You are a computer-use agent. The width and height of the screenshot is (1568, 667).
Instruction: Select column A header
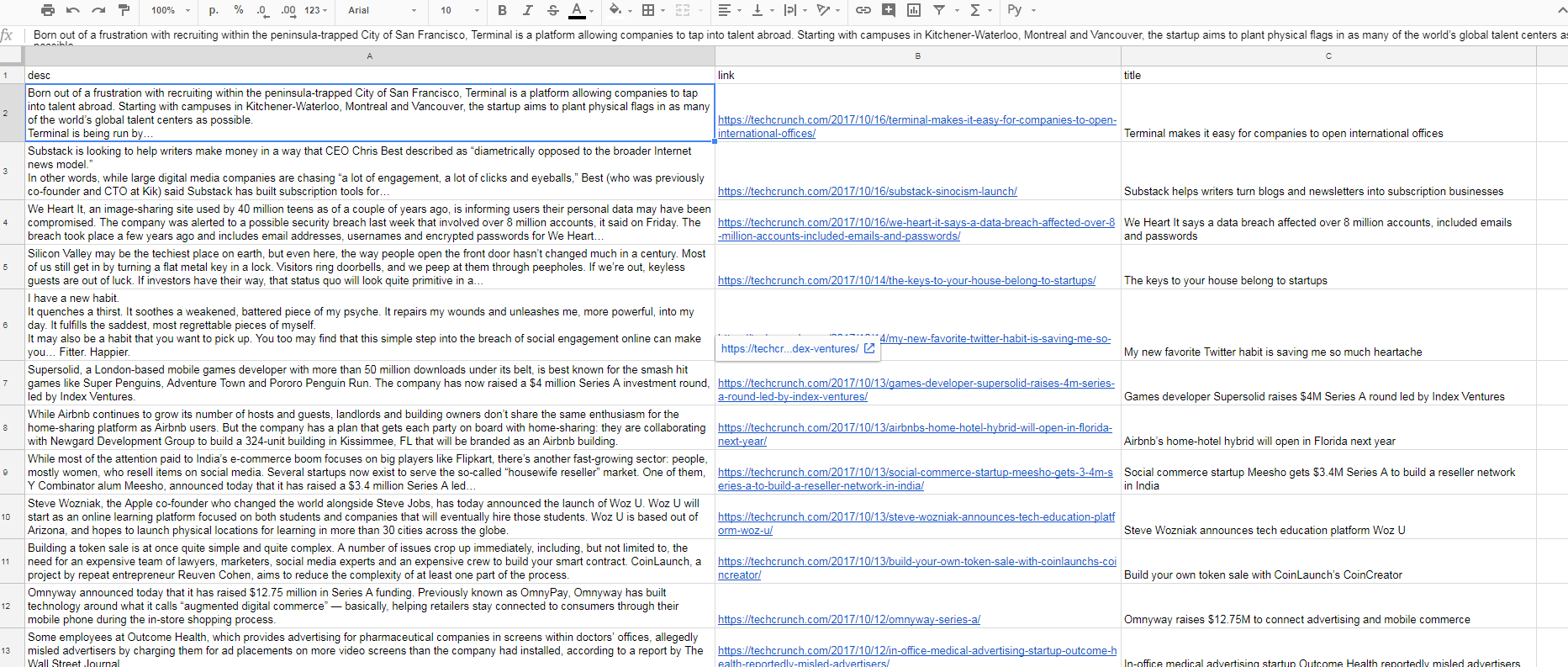coord(370,56)
